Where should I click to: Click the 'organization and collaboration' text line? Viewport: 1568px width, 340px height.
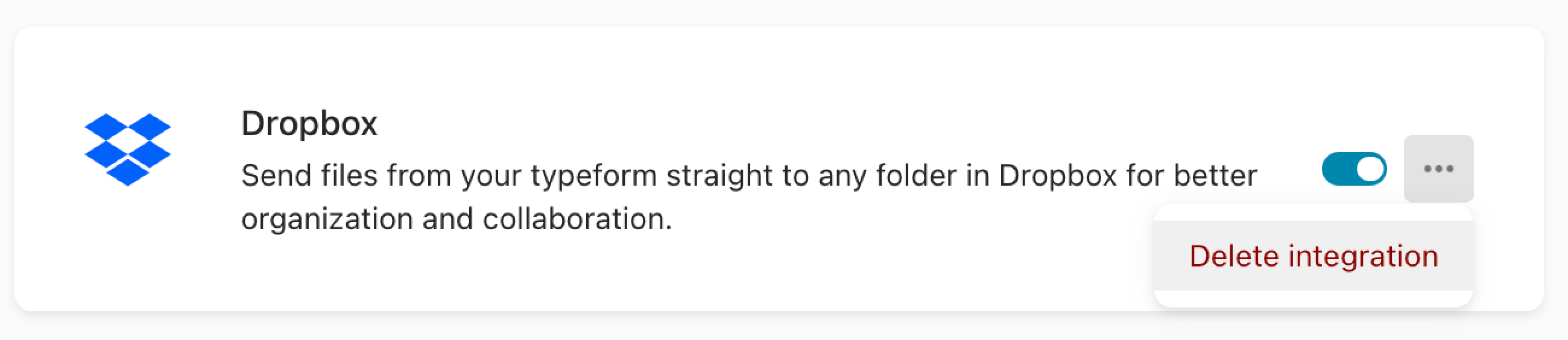click(x=457, y=219)
